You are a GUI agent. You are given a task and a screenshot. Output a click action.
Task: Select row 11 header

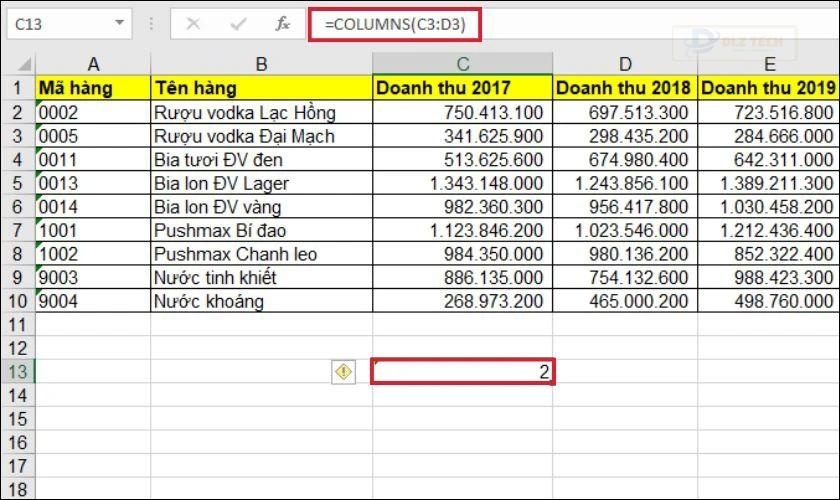click(x=18, y=325)
